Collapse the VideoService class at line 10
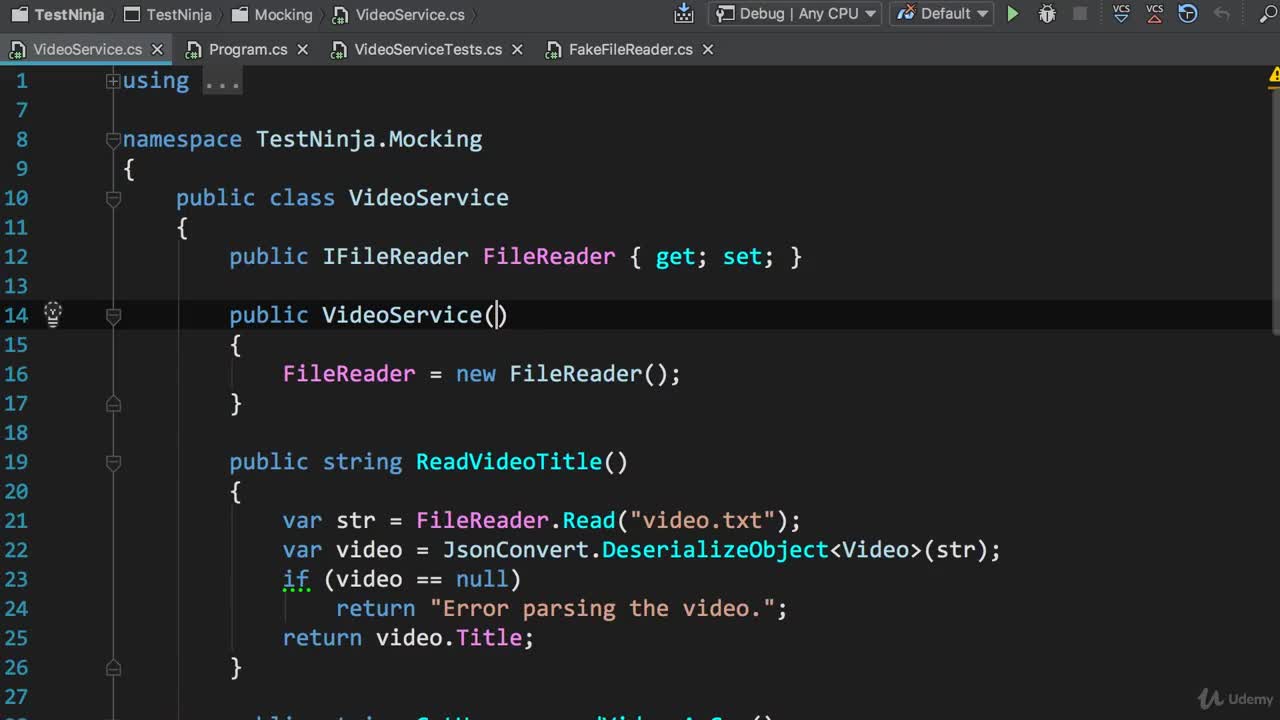Screen dimensions: 1280x720 coord(113,199)
